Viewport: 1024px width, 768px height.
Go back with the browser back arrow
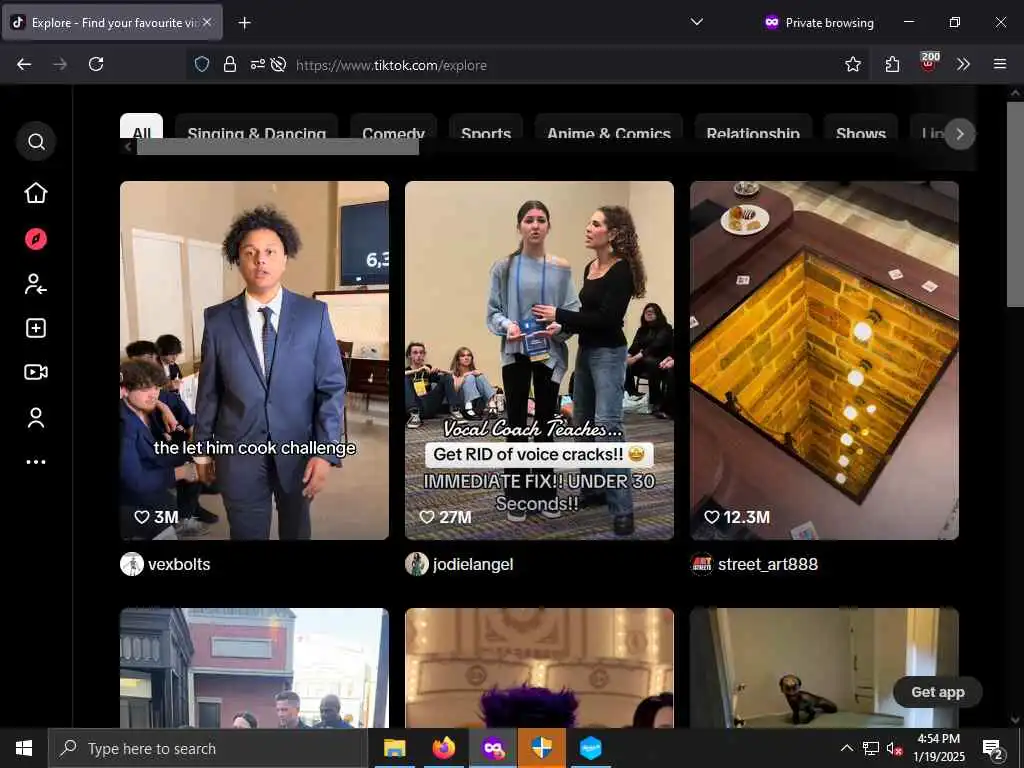point(24,64)
